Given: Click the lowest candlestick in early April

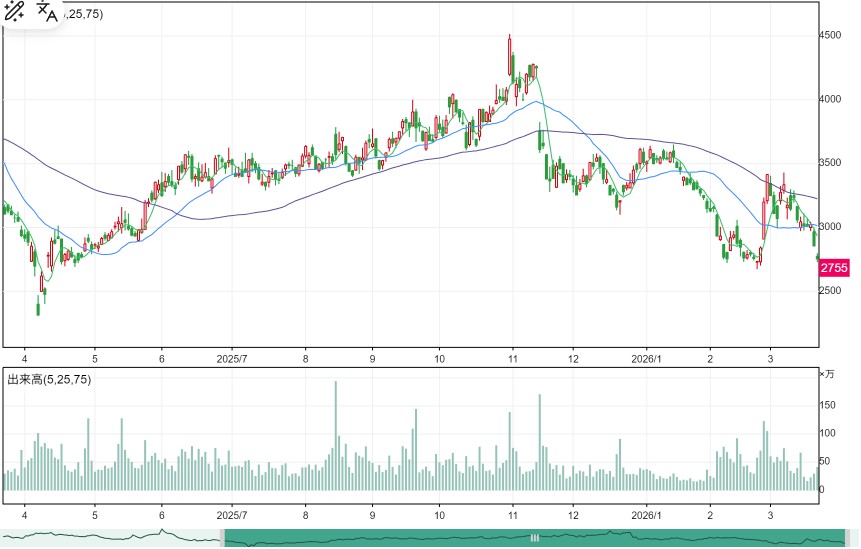Looking at the screenshot, I should click(38, 306).
